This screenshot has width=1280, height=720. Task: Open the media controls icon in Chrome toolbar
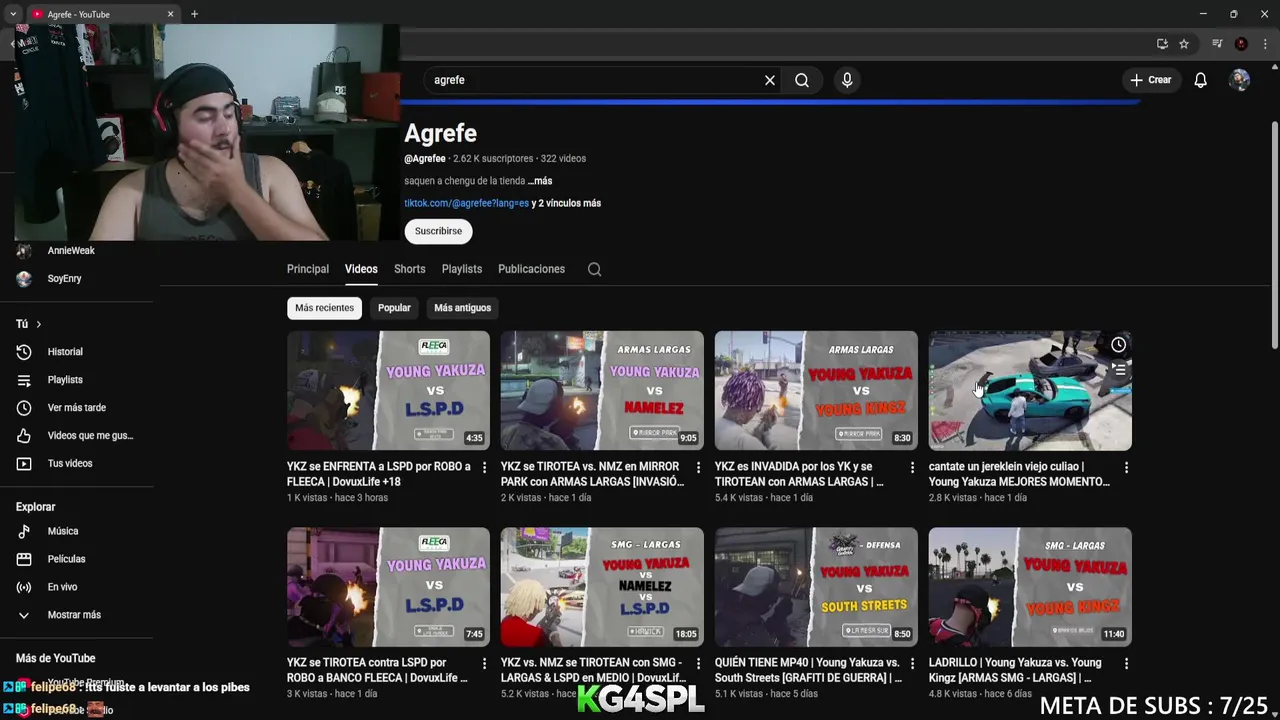(1217, 44)
